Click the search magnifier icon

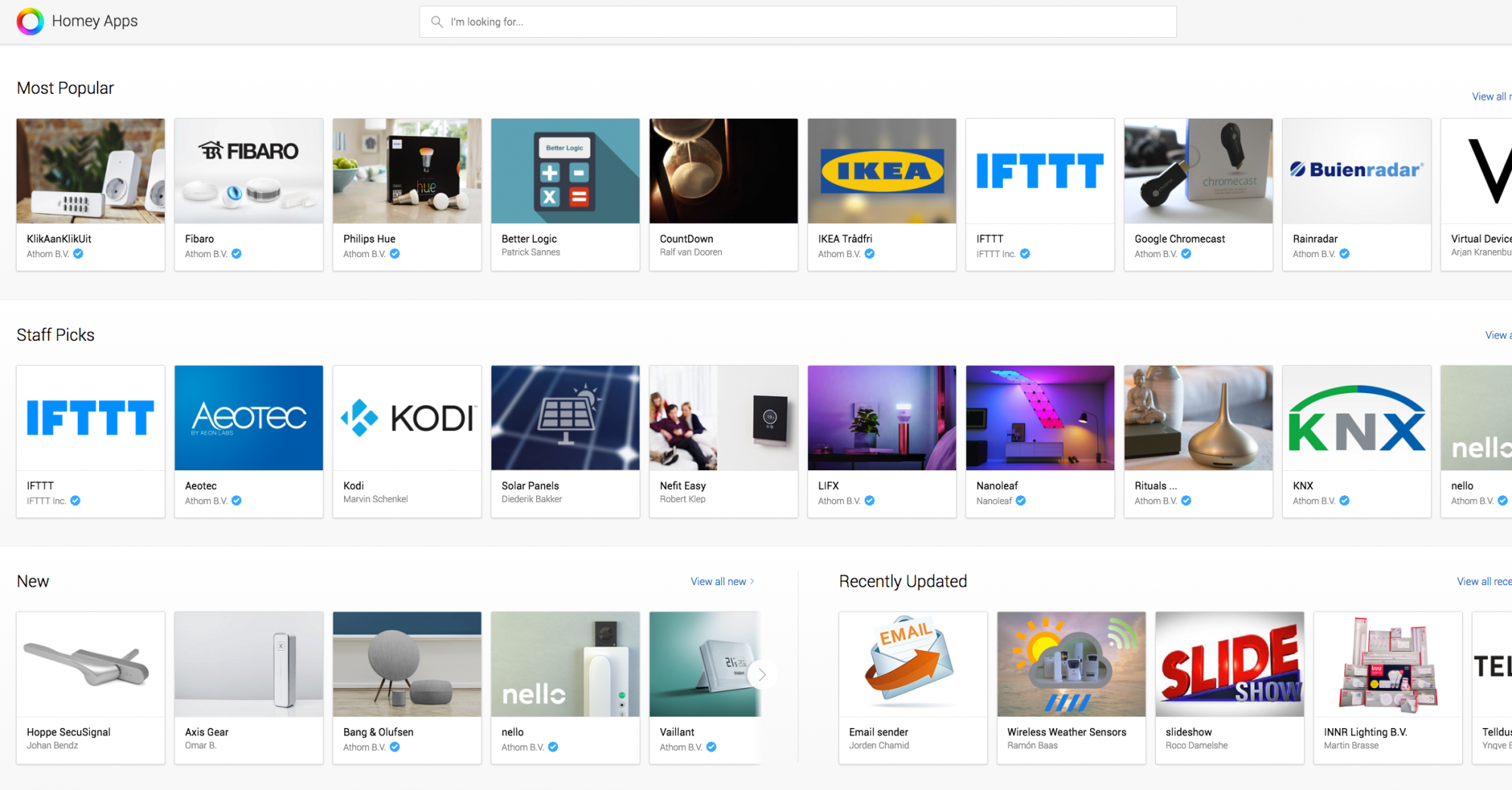[437, 22]
